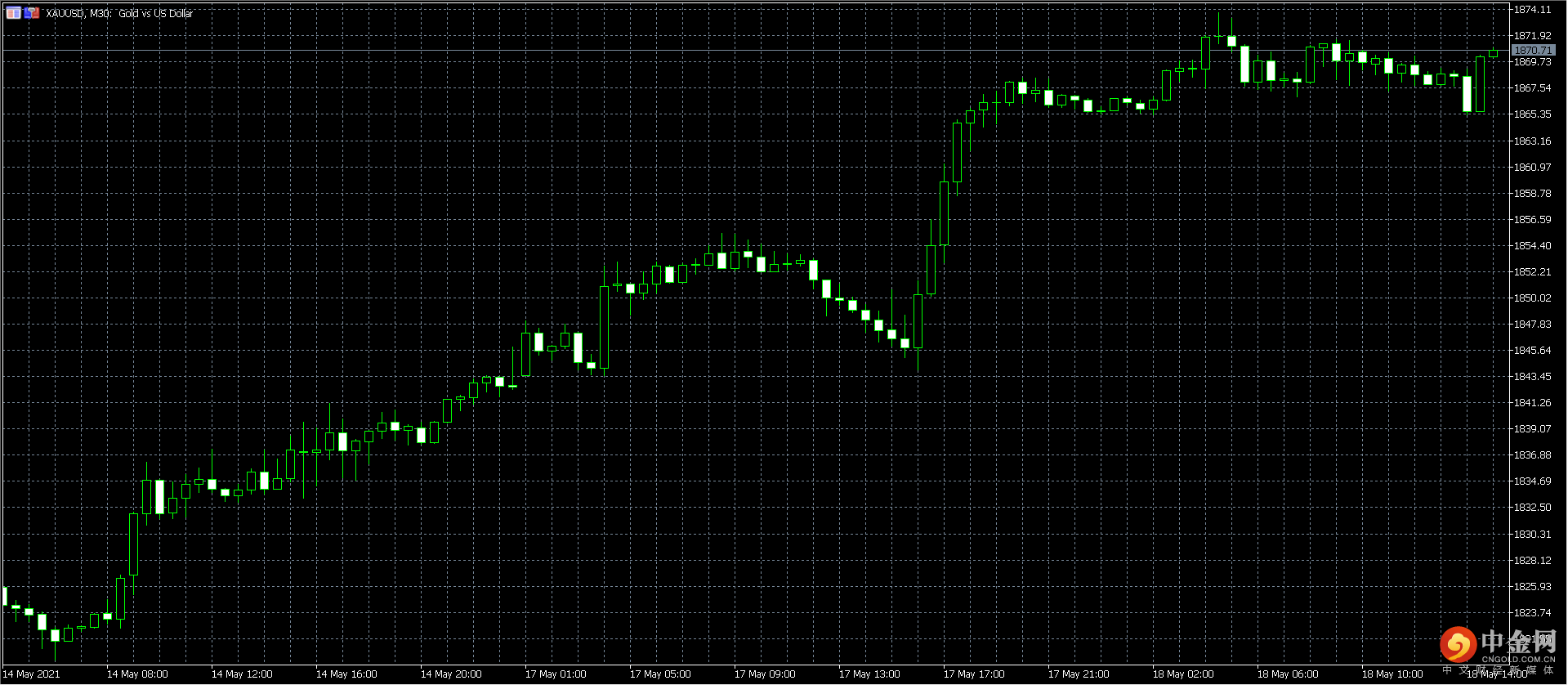This screenshot has height=685, width=1568.
Task: Select the 1856.59 price axis label
Action: pos(1533,220)
